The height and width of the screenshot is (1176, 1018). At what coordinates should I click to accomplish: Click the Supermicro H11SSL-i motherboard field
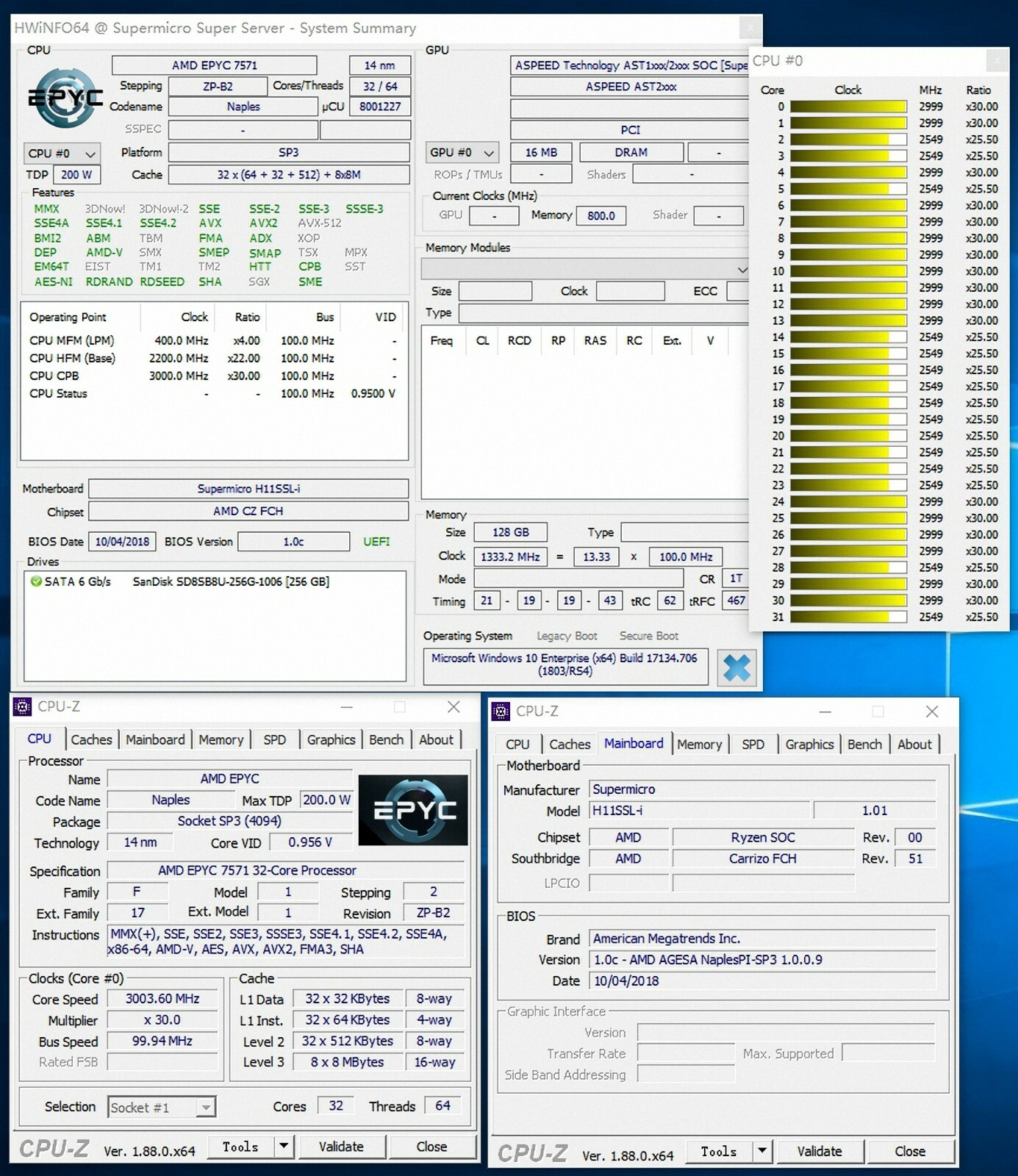[248, 489]
